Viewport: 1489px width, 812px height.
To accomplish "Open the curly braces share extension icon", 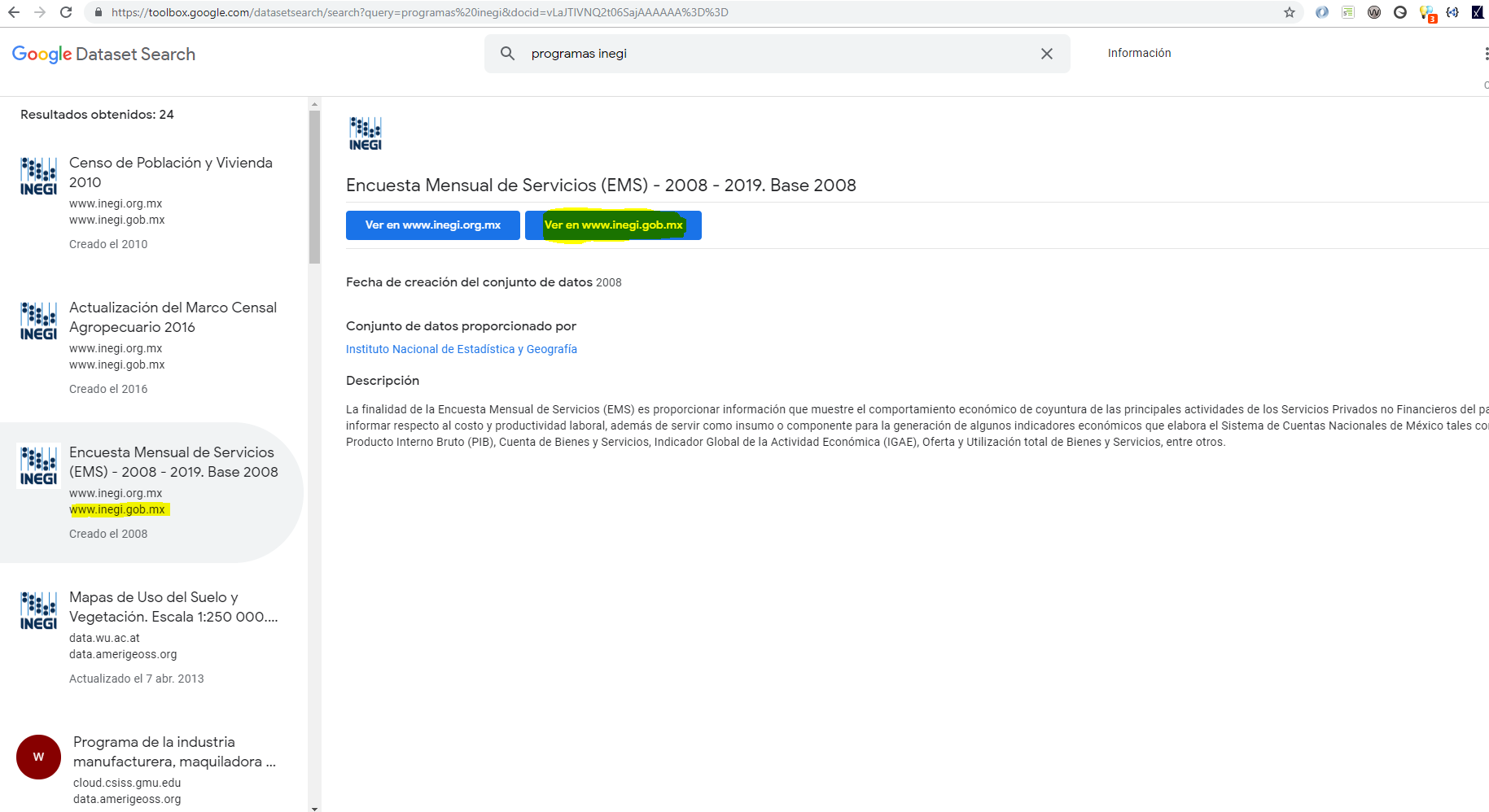I will pos(1452,12).
